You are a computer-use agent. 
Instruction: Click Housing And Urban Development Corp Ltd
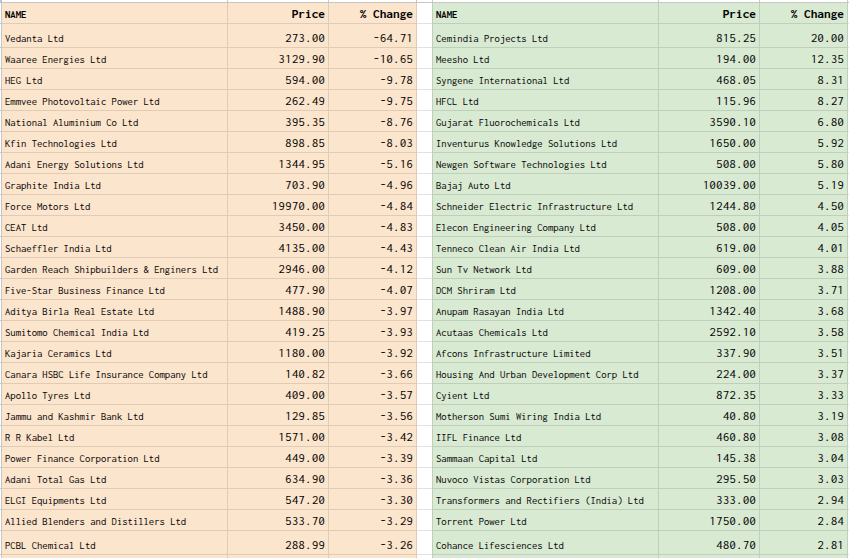(545, 375)
